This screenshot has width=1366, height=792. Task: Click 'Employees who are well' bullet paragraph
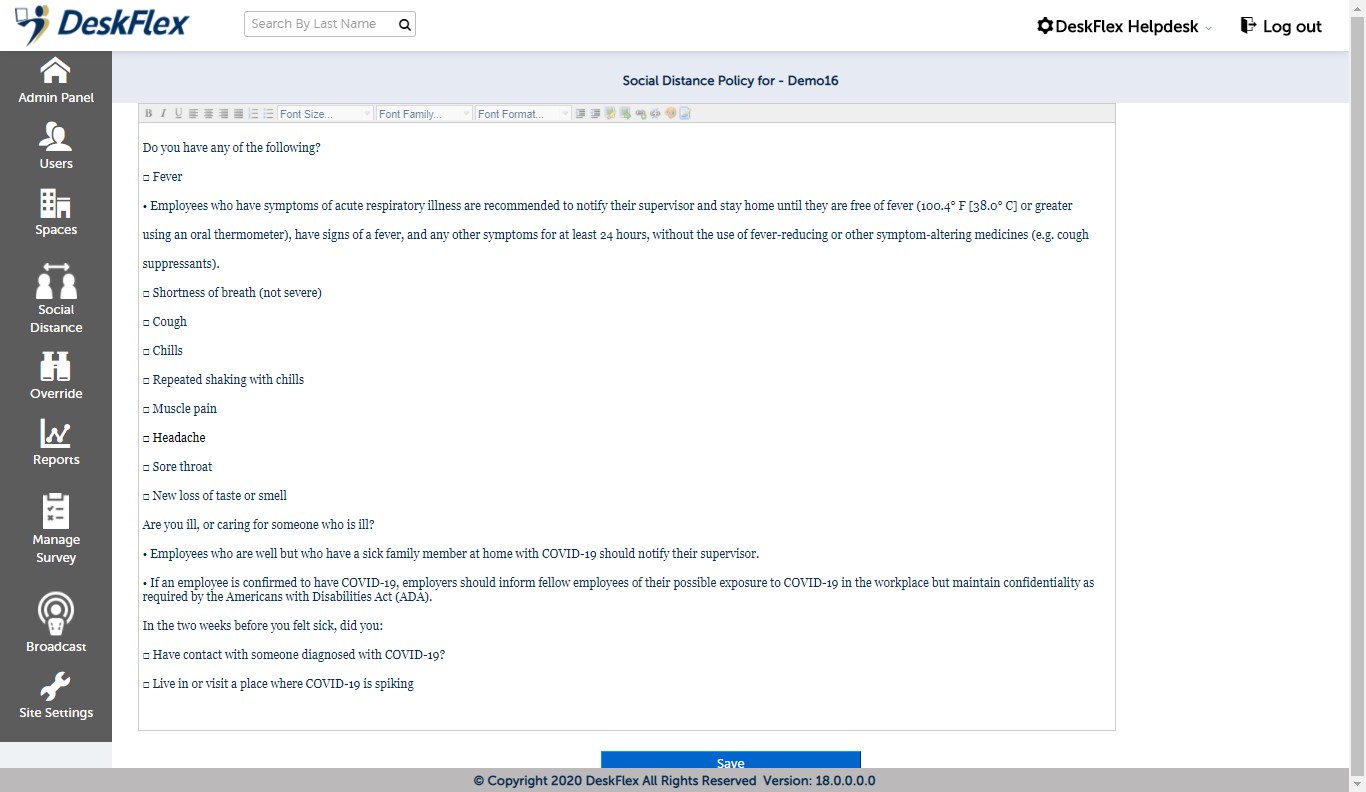tap(450, 554)
